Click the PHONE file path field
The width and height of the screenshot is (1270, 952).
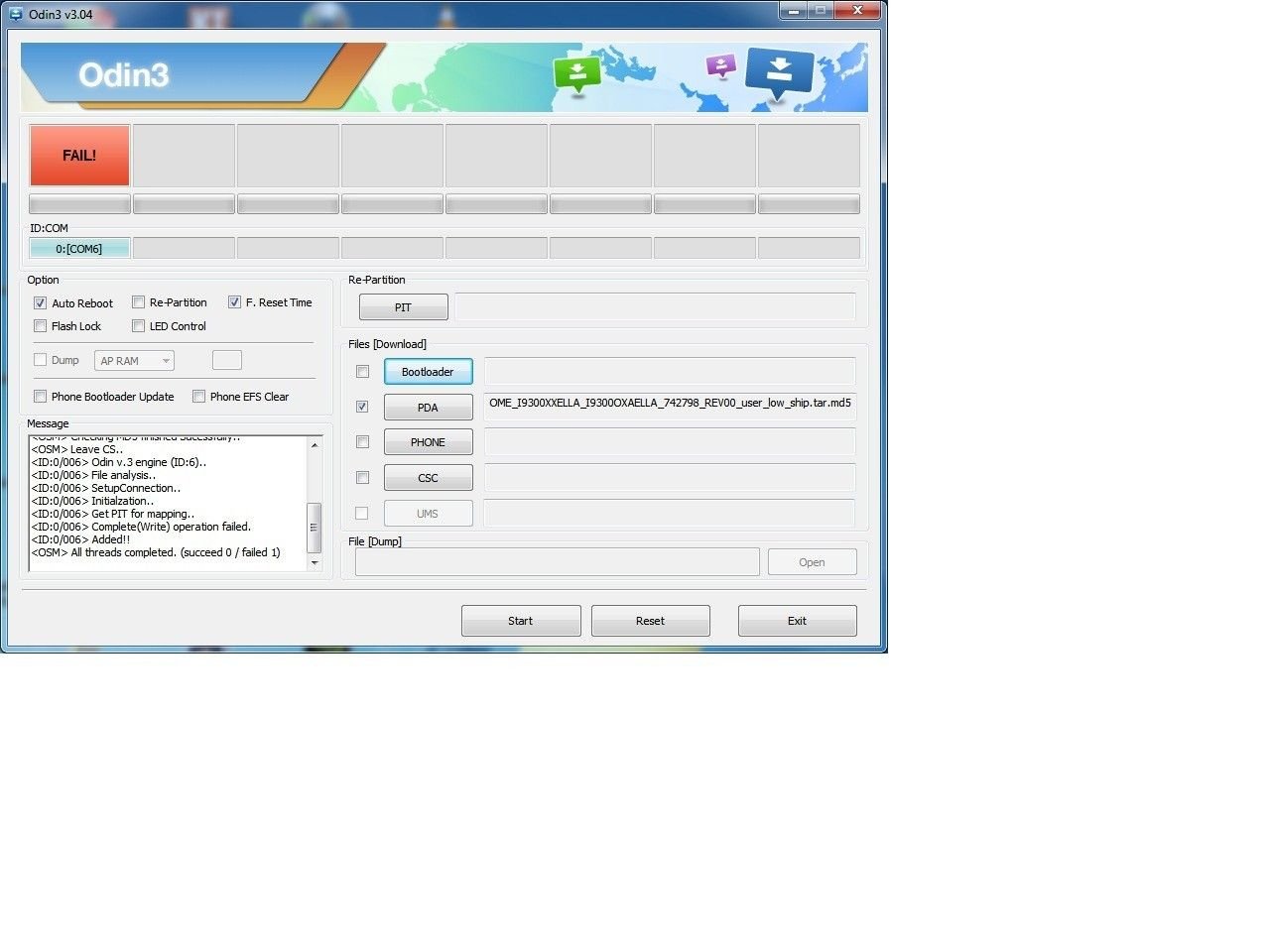pos(670,442)
